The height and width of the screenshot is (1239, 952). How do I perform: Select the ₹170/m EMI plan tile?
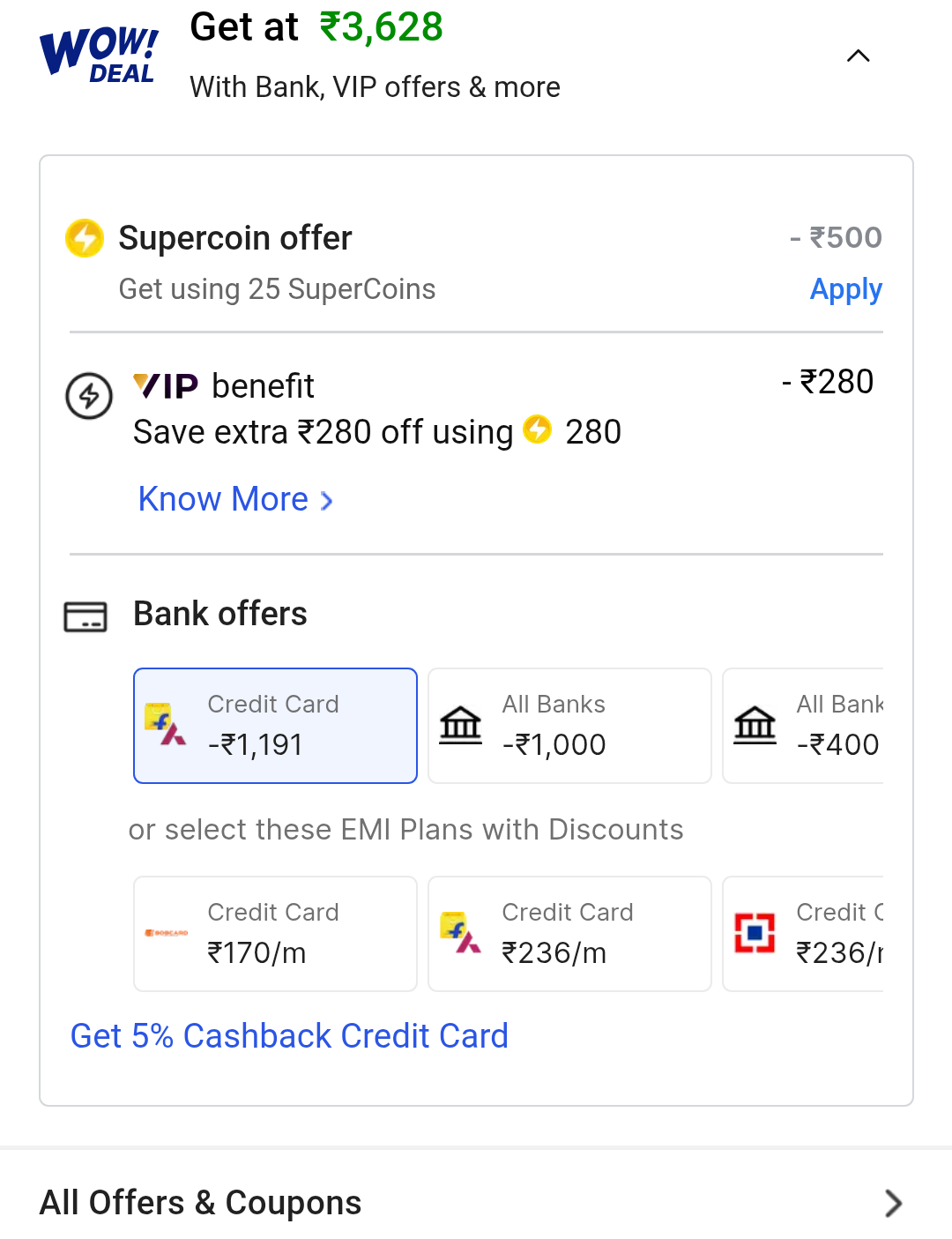(274, 933)
